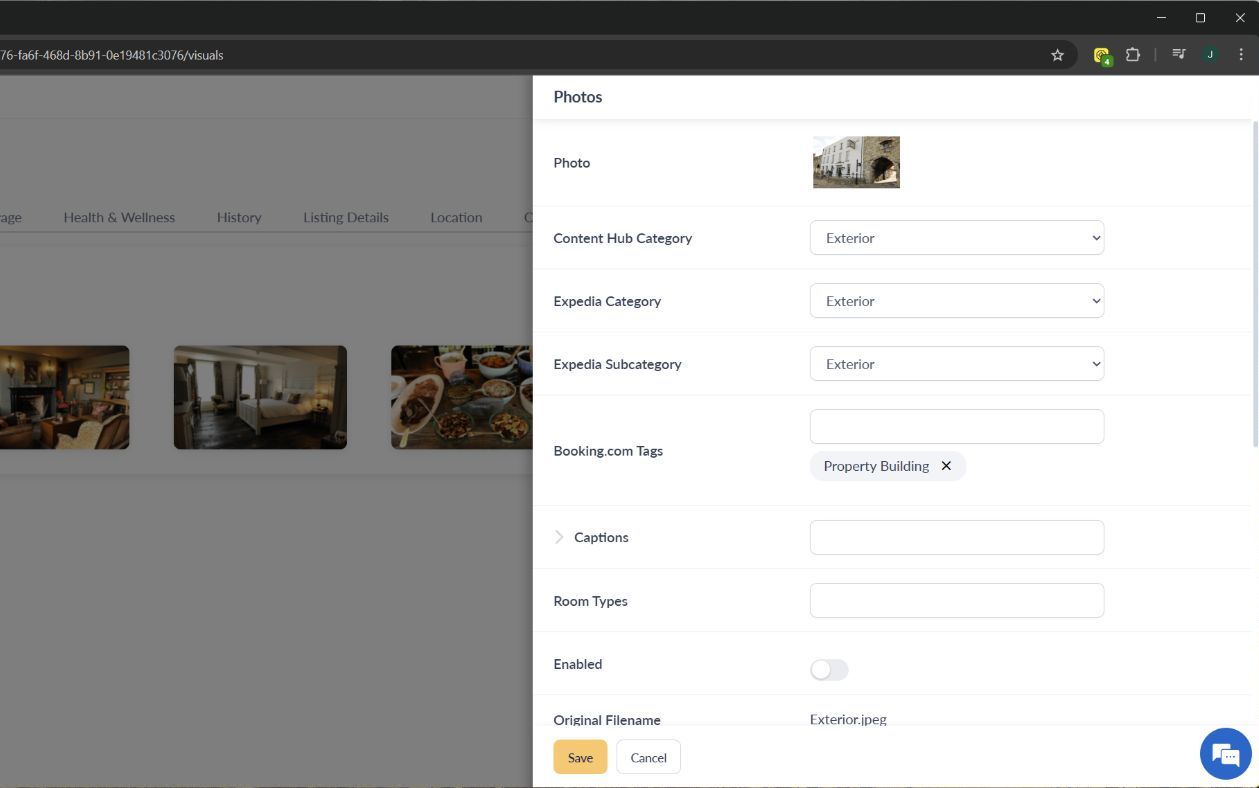Image resolution: width=1259 pixels, height=788 pixels.
Task: Switch to the Listing Details tab
Action: [x=346, y=217]
